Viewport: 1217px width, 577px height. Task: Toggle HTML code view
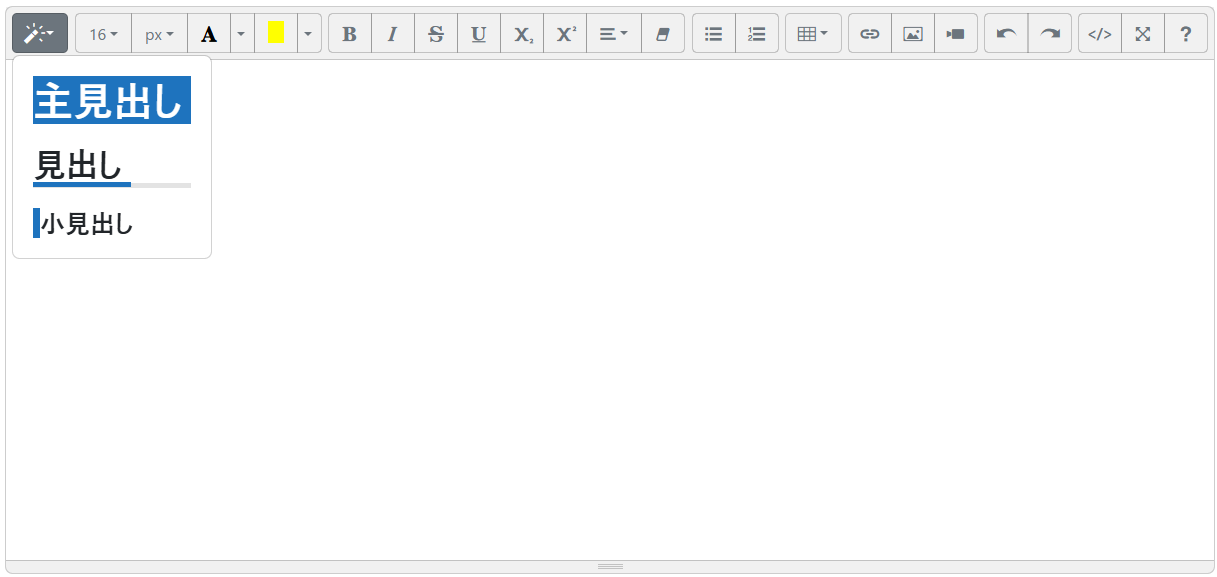point(1099,34)
